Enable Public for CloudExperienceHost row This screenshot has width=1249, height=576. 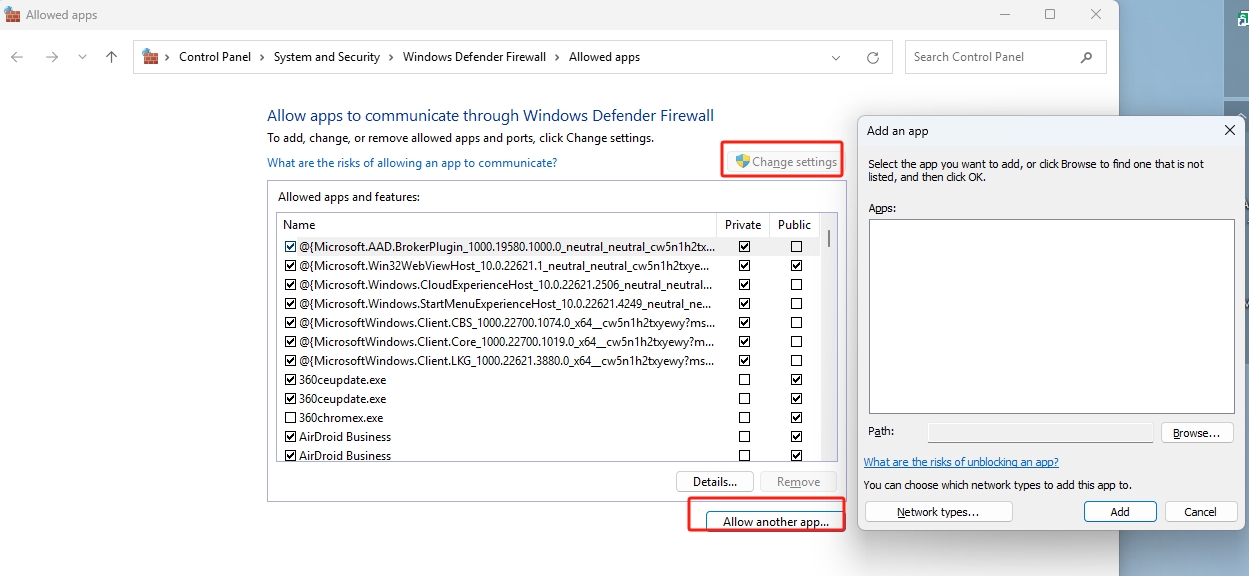pos(796,285)
